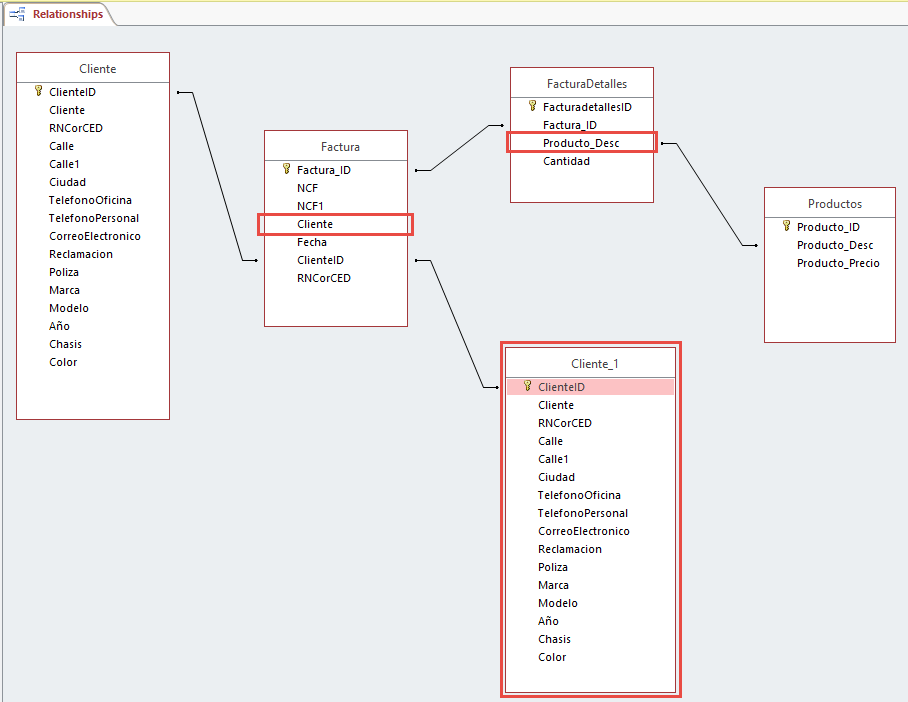Click the key icon next to Factura_ID in Factura table

point(287,169)
